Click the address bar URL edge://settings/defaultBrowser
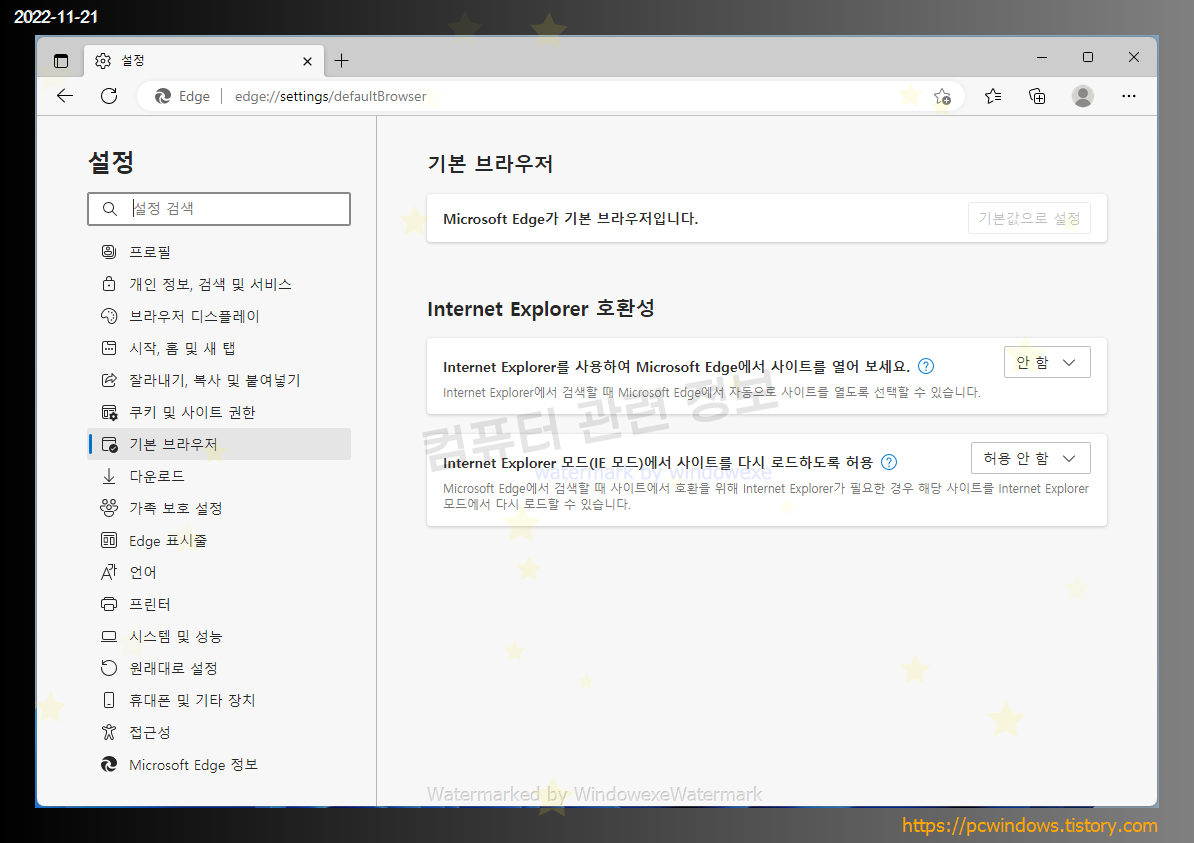This screenshot has width=1194, height=843. pyautogui.click(x=330, y=97)
